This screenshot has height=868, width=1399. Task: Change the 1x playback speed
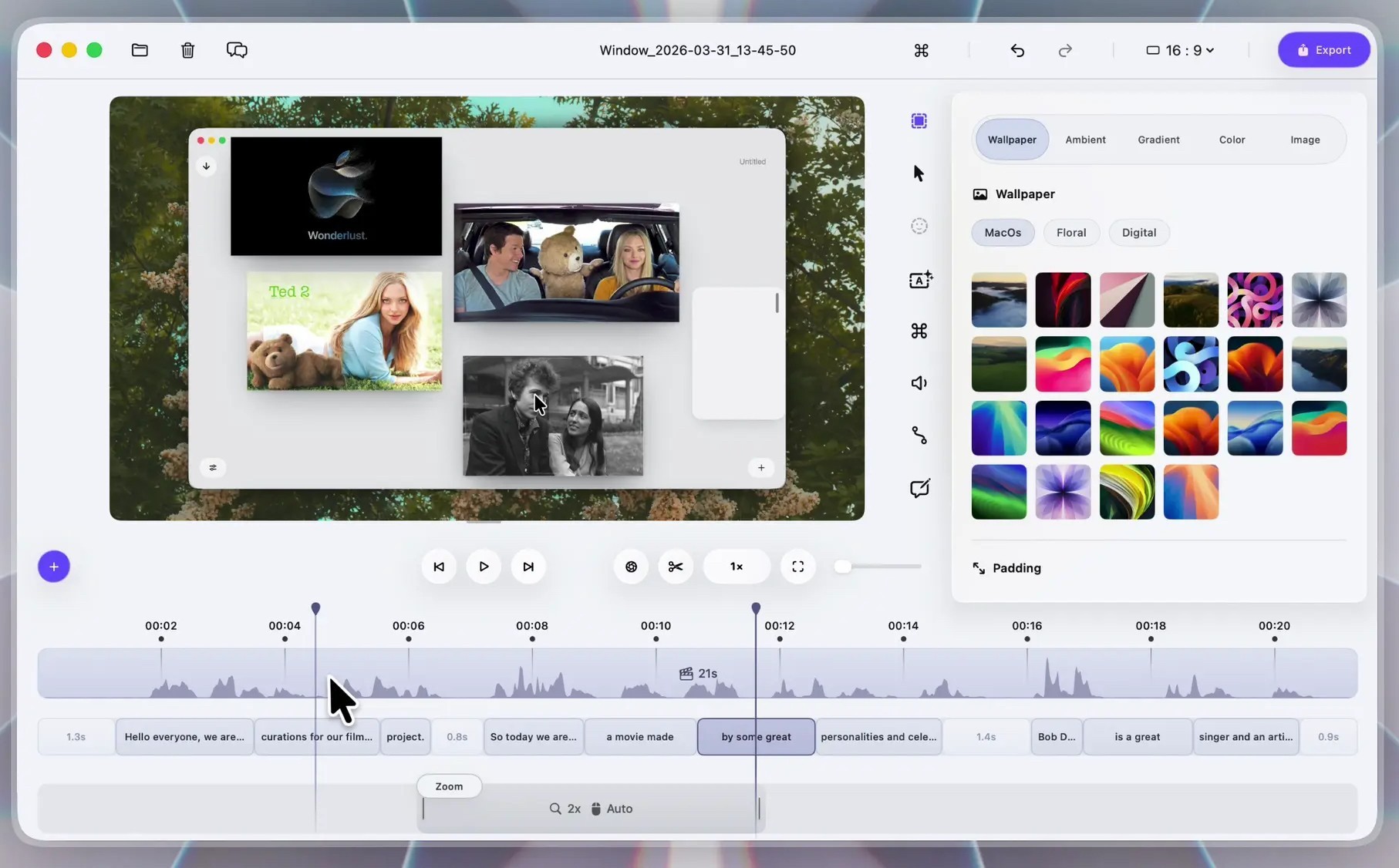(x=737, y=567)
